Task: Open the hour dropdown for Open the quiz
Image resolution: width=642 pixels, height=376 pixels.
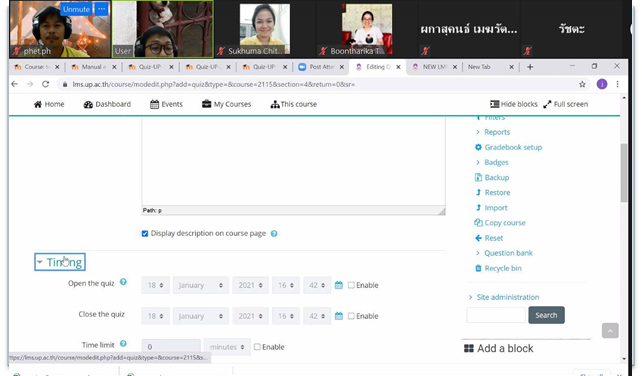Action: tap(286, 285)
